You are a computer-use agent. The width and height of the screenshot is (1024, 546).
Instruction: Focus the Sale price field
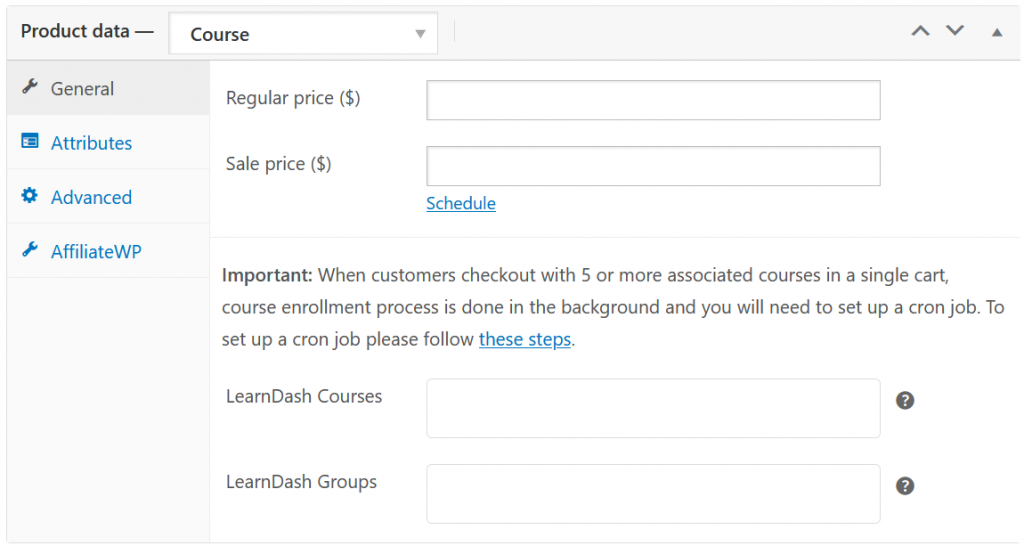point(653,166)
